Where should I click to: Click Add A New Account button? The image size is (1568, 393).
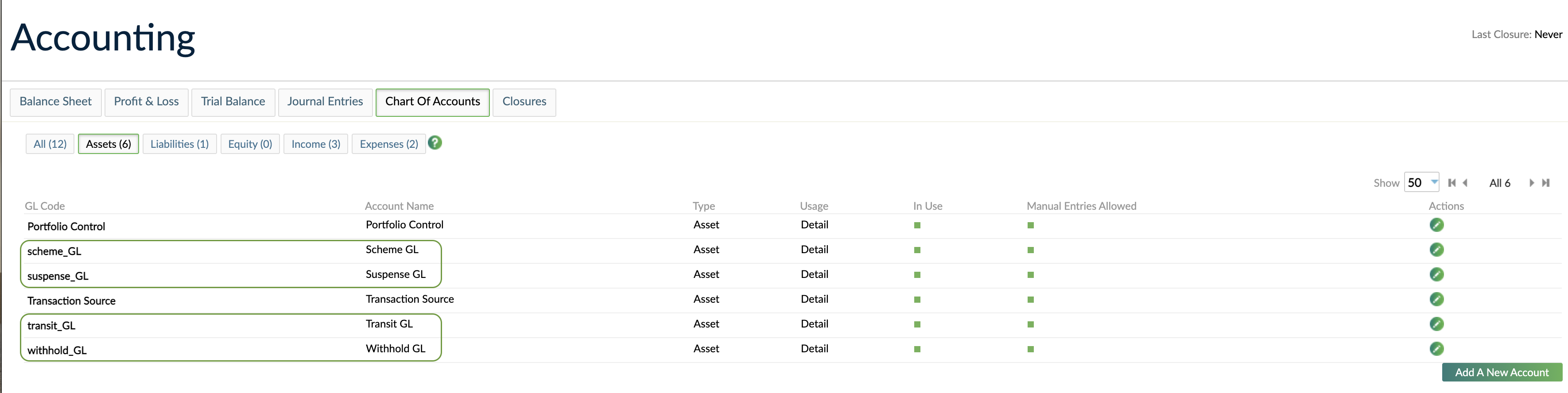1502,372
